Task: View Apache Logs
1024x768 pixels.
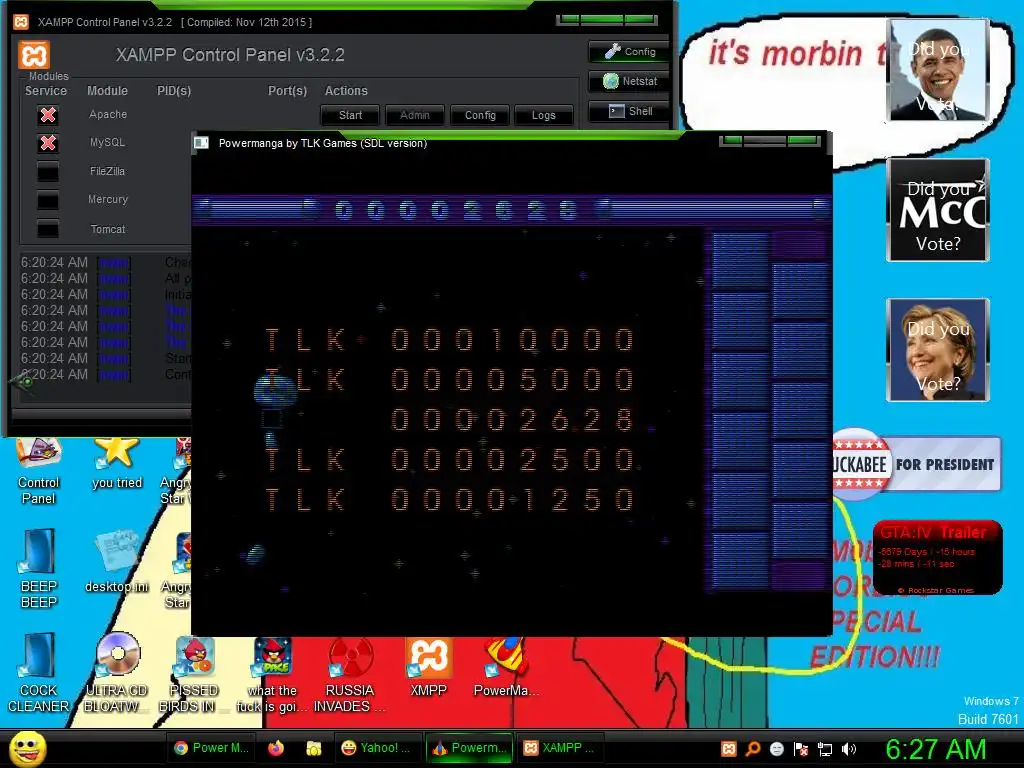Action: 543,115
